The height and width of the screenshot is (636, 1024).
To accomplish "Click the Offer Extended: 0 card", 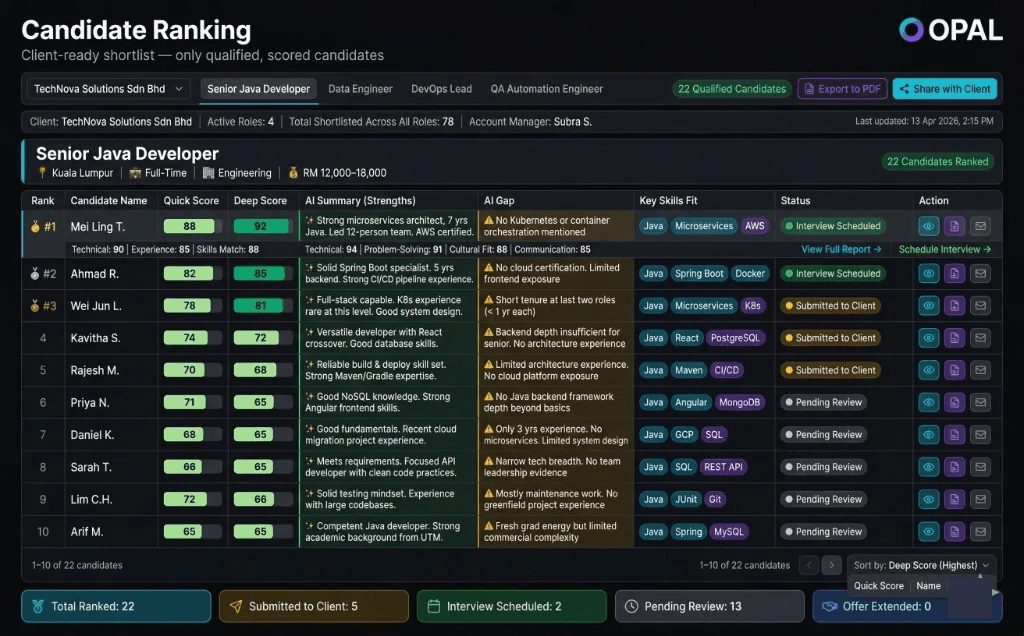I will tap(907, 607).
